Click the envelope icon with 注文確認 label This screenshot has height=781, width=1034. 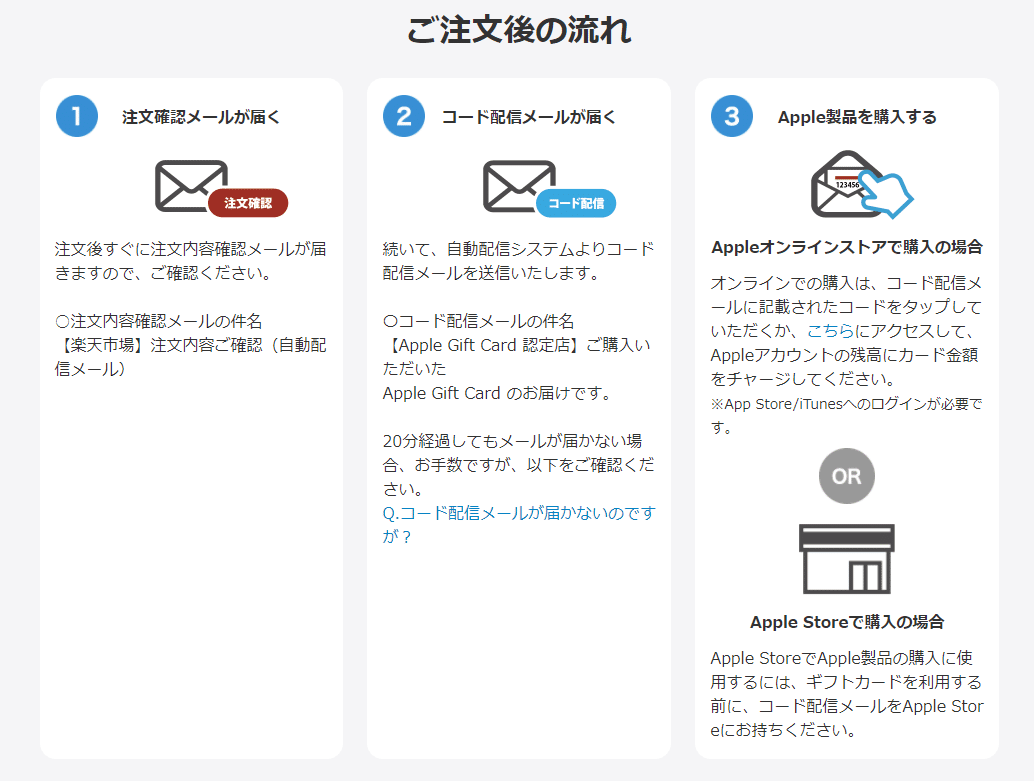(222, 189)
